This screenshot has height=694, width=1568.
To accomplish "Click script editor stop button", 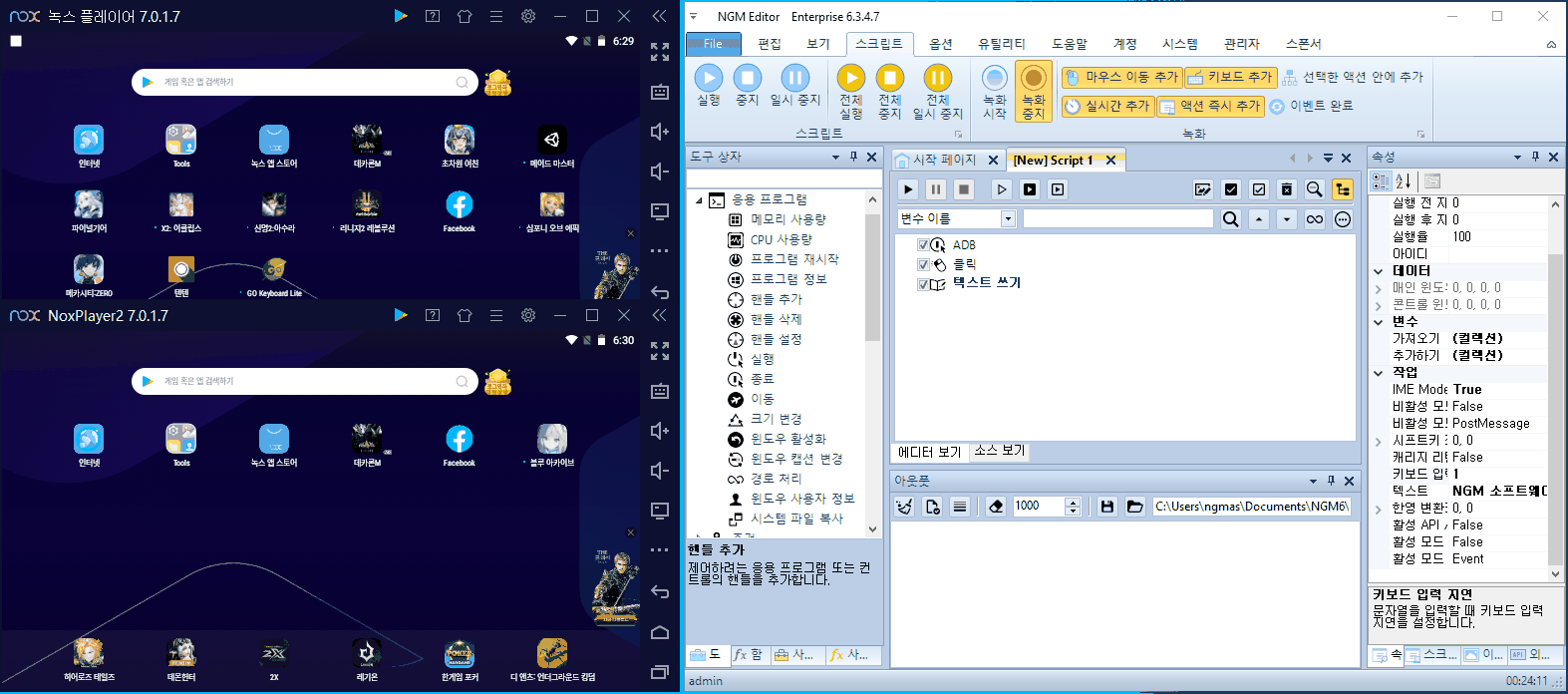I will [x=964, y=189].
